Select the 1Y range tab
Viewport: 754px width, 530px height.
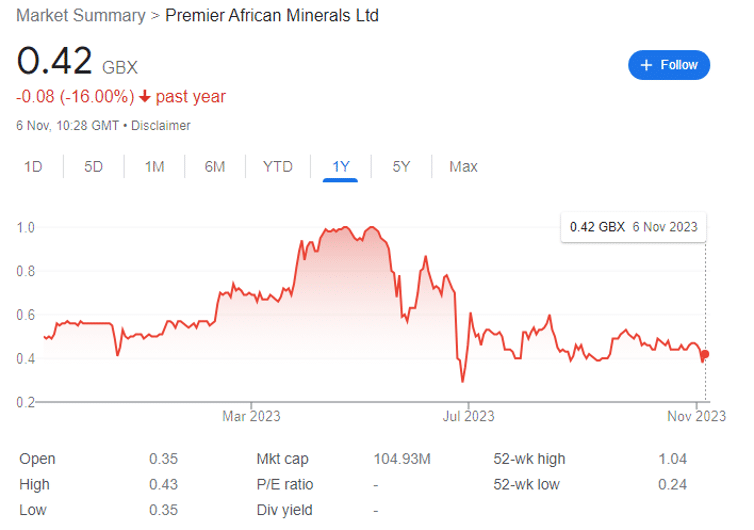coord(340,167)
